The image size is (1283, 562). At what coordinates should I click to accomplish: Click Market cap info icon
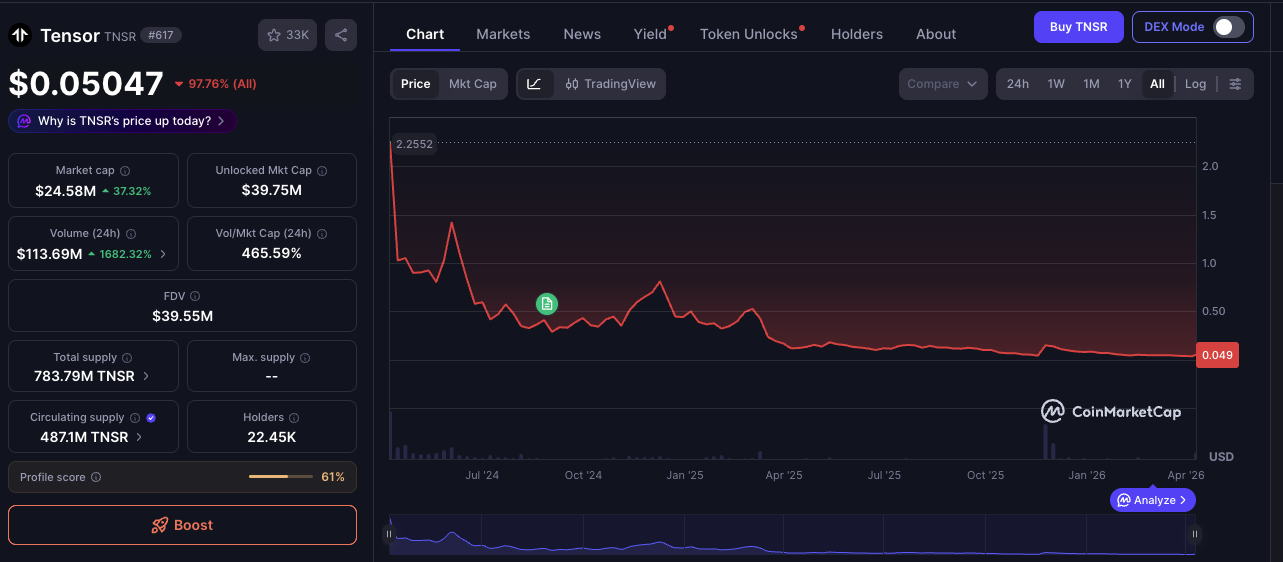[x=125, y=171]
